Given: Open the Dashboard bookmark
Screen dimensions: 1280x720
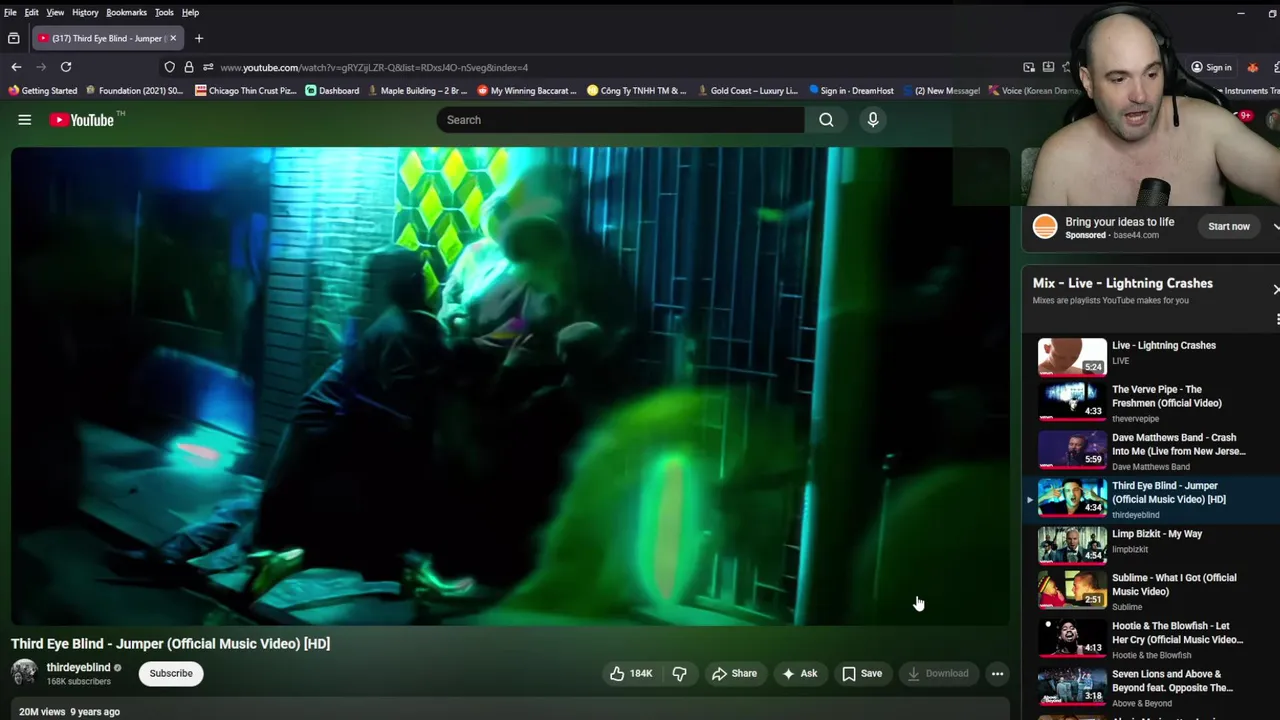Looking at the screenshot, I should 332,90.
